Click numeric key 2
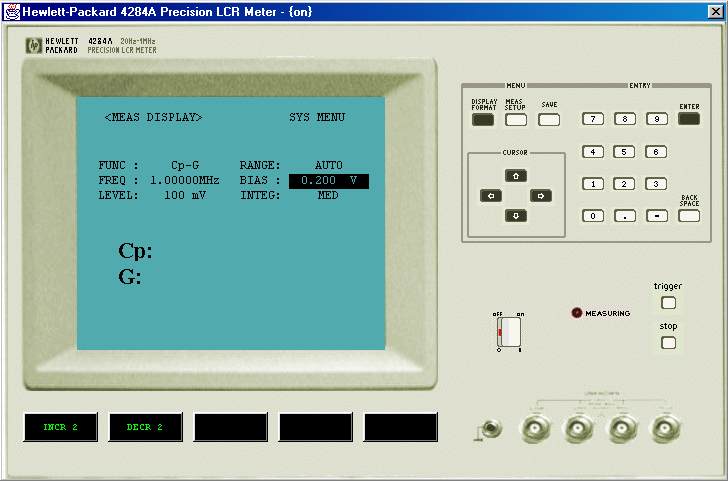 pos(624,184)
